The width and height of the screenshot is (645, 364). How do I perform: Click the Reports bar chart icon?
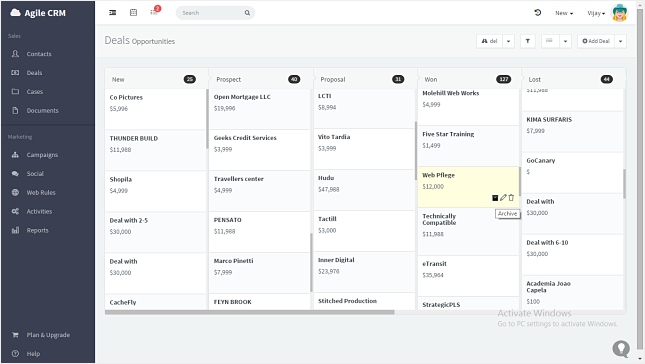(15, 230)
